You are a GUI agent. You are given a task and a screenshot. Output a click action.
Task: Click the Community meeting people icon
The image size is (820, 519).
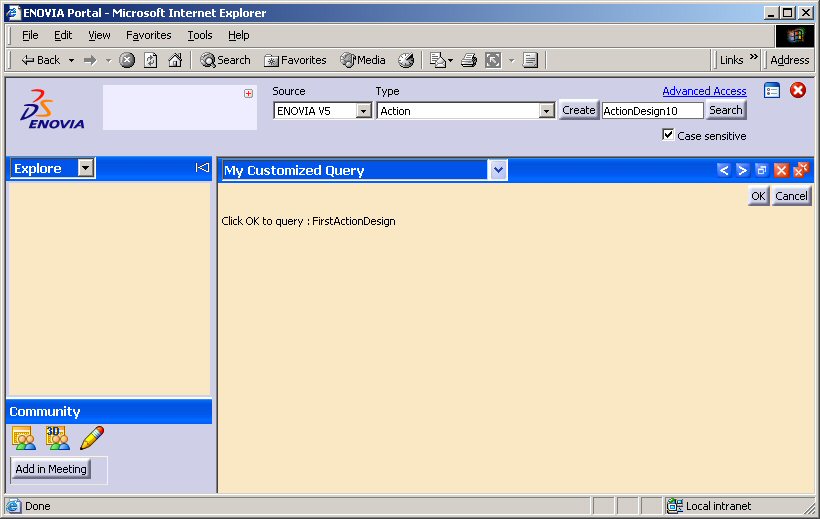coord(24,438)
